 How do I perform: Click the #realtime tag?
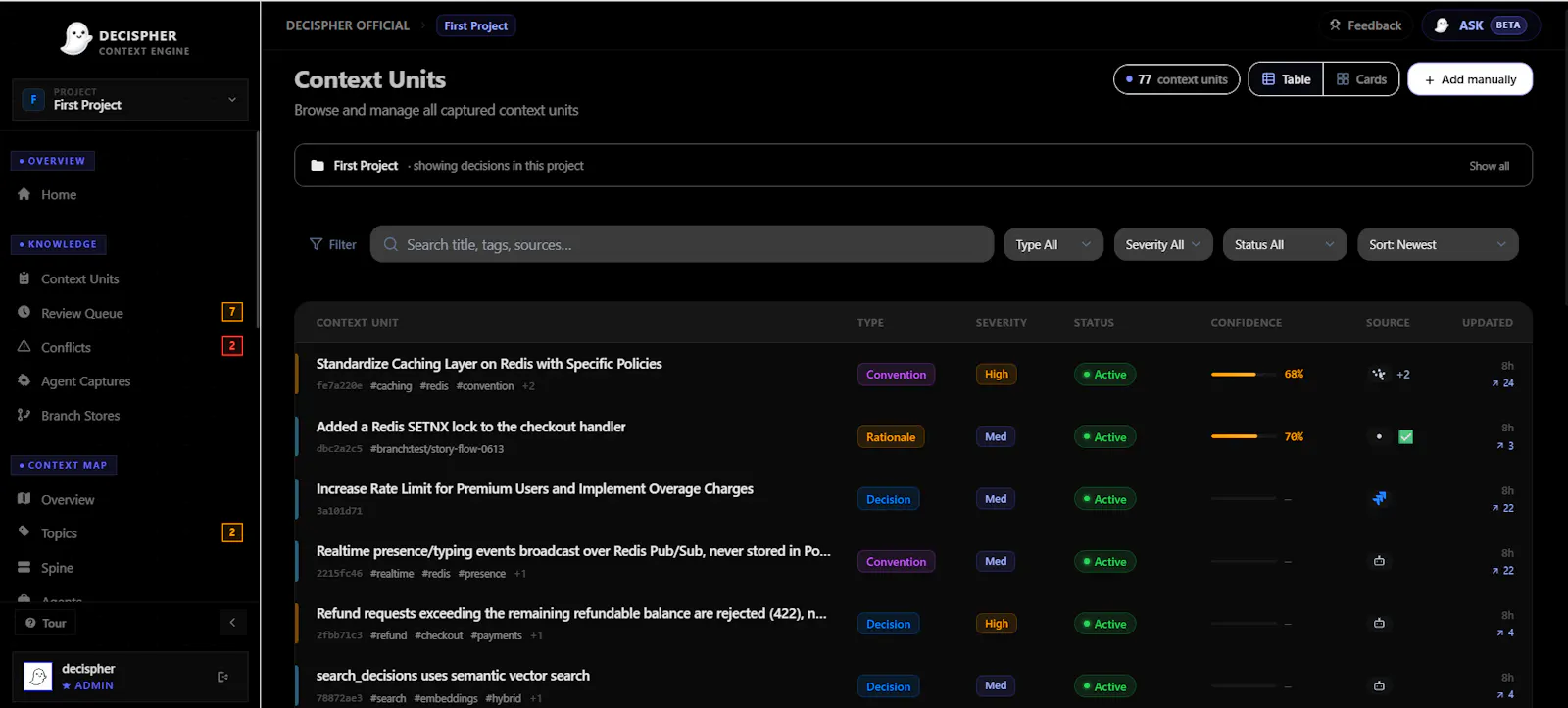point(392,574)
